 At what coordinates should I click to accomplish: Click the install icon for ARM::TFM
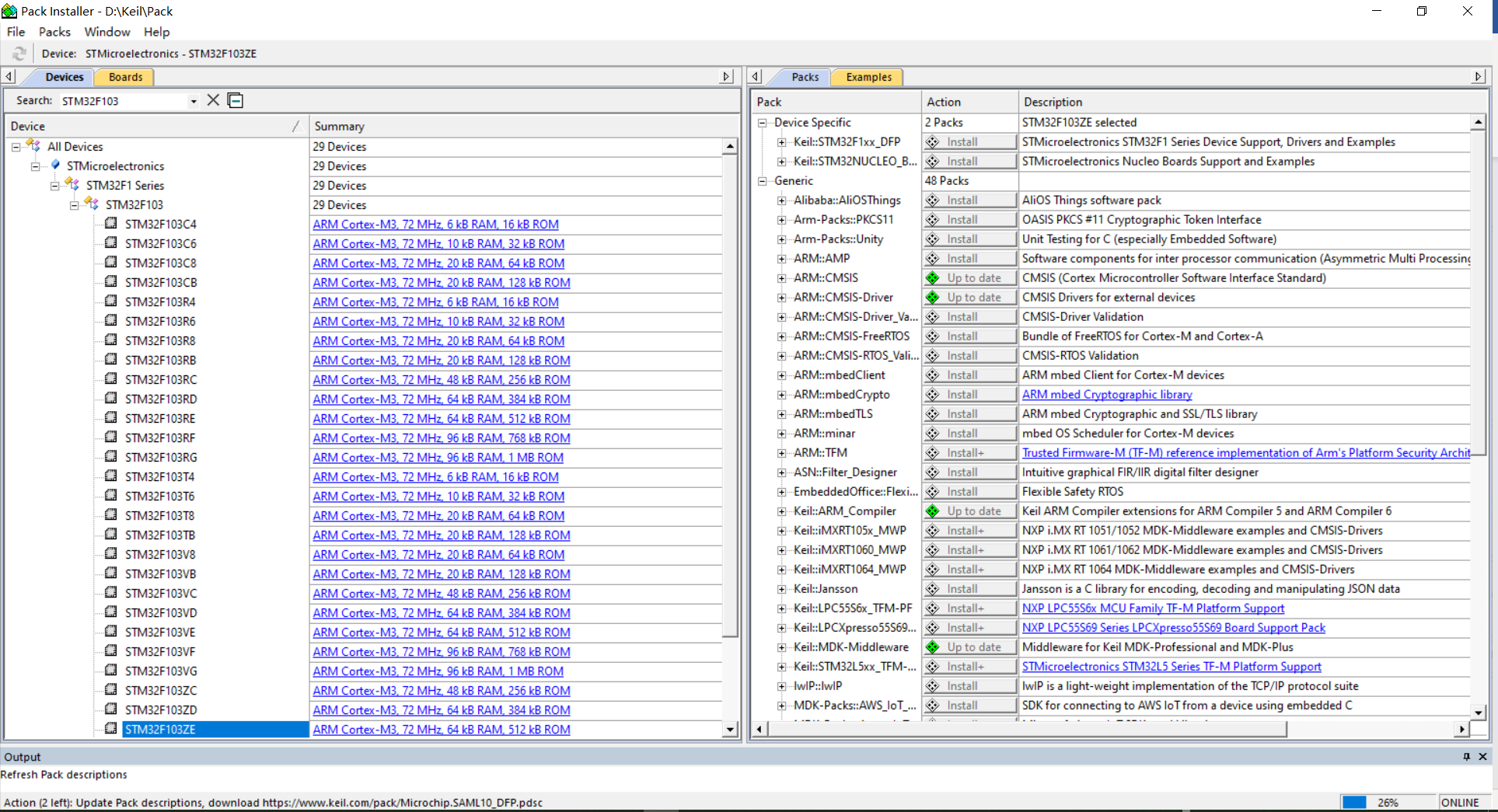click(x=933, y=453)
